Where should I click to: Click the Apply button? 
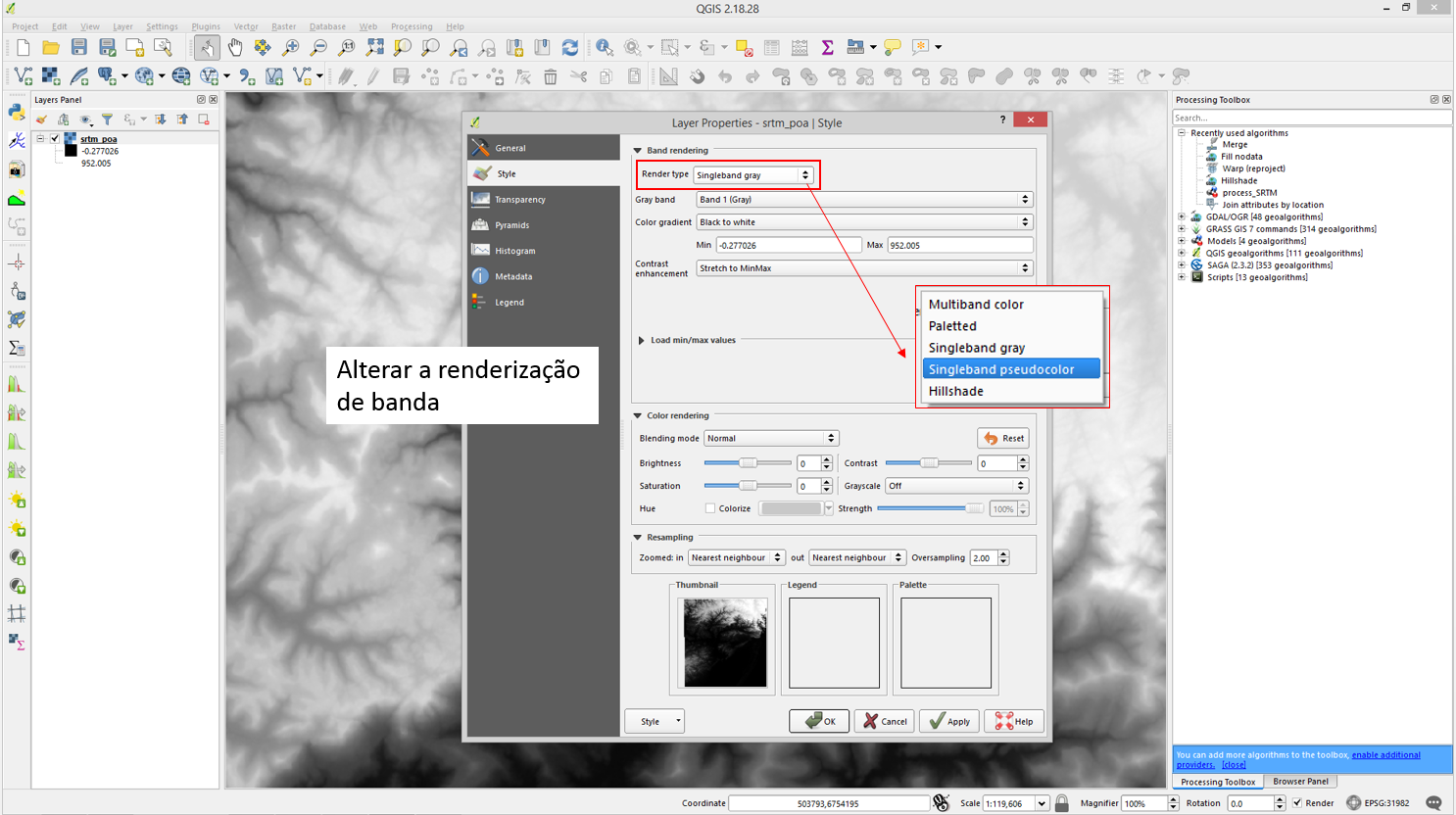(949, 721)
